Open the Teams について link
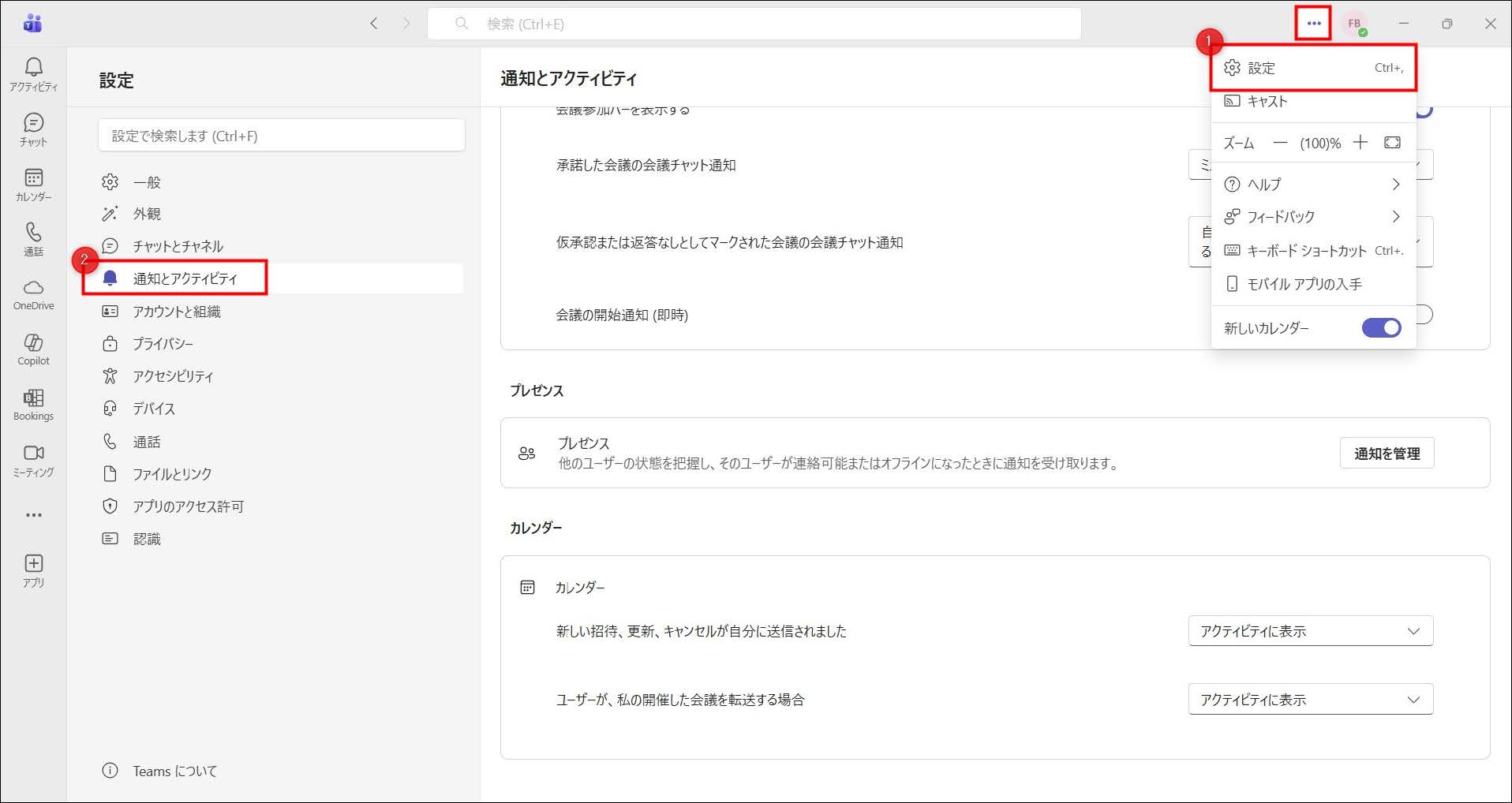Screen dimensions: 1512x803 tap(174, 771)
